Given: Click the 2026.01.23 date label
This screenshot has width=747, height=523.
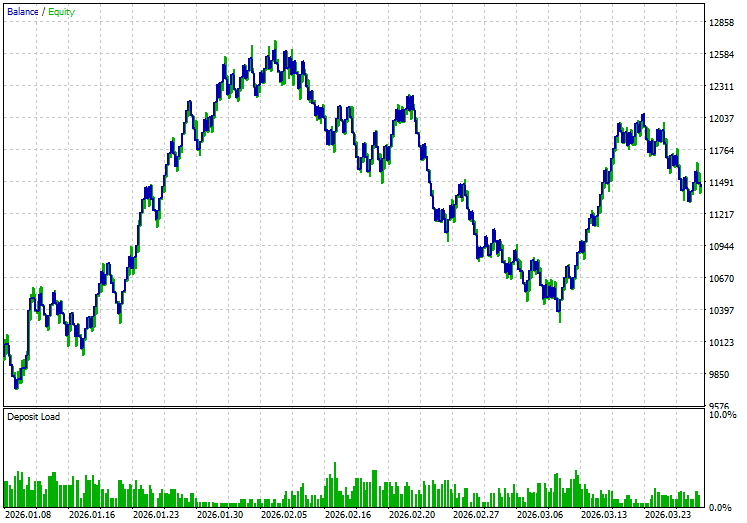Looking at the screenshot, I should click(156, 514).
